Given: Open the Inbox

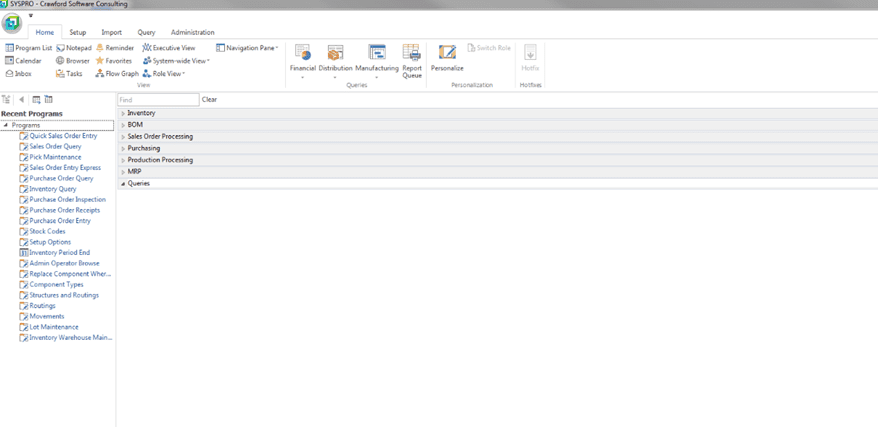Looking at the screenshot, I should pyautogui.click(x=18, y=73).
